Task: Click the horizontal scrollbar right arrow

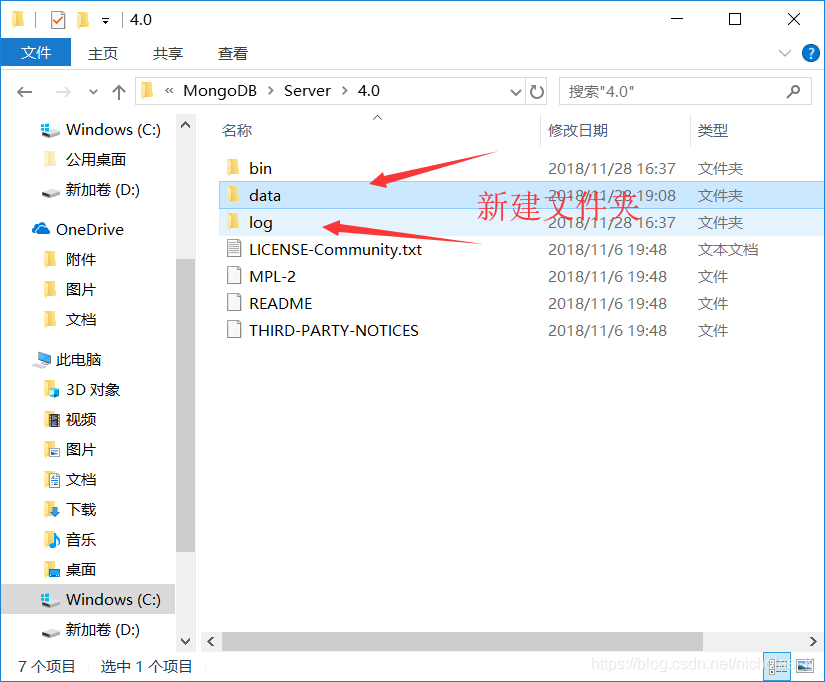Action: [x=813, y=641]
